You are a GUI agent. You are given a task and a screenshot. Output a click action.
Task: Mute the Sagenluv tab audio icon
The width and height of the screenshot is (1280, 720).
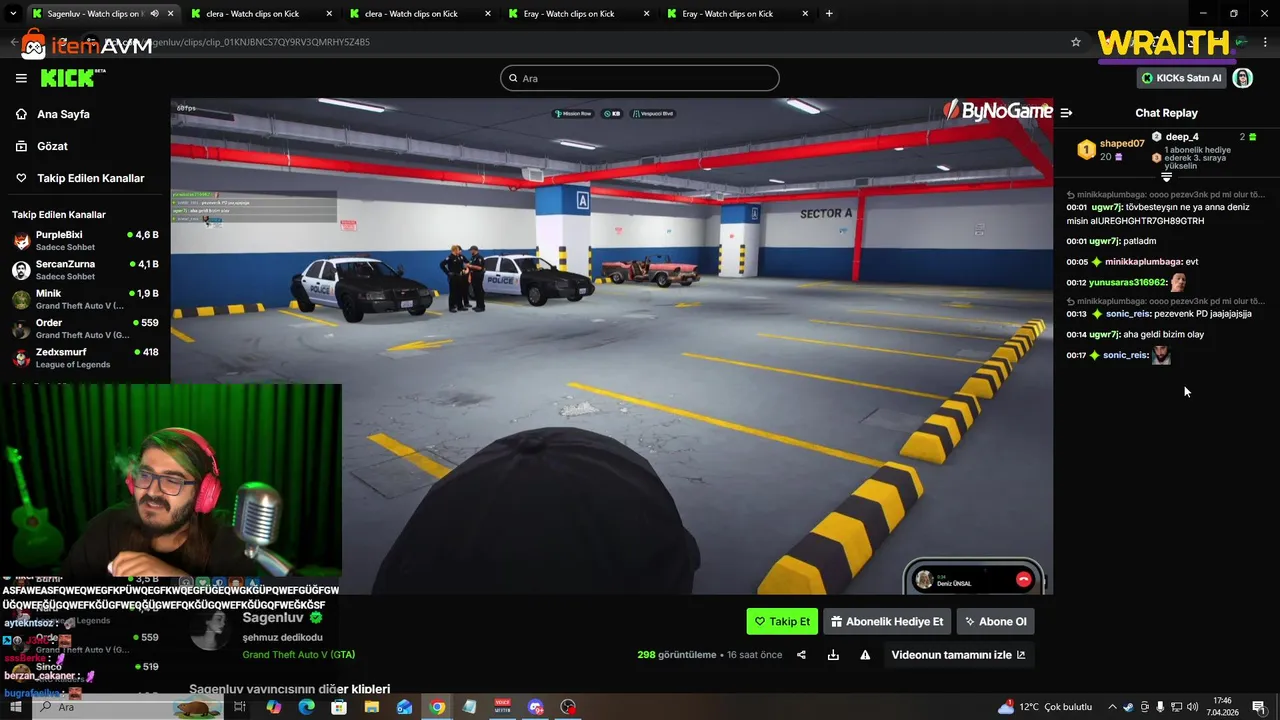[154, 14]
